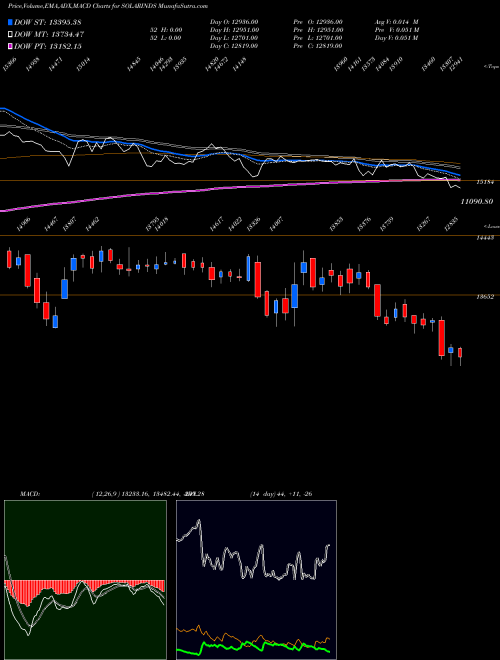Click the 11090.80 price label
Screen dimensions: 500x660
click(x=477, y=202)
